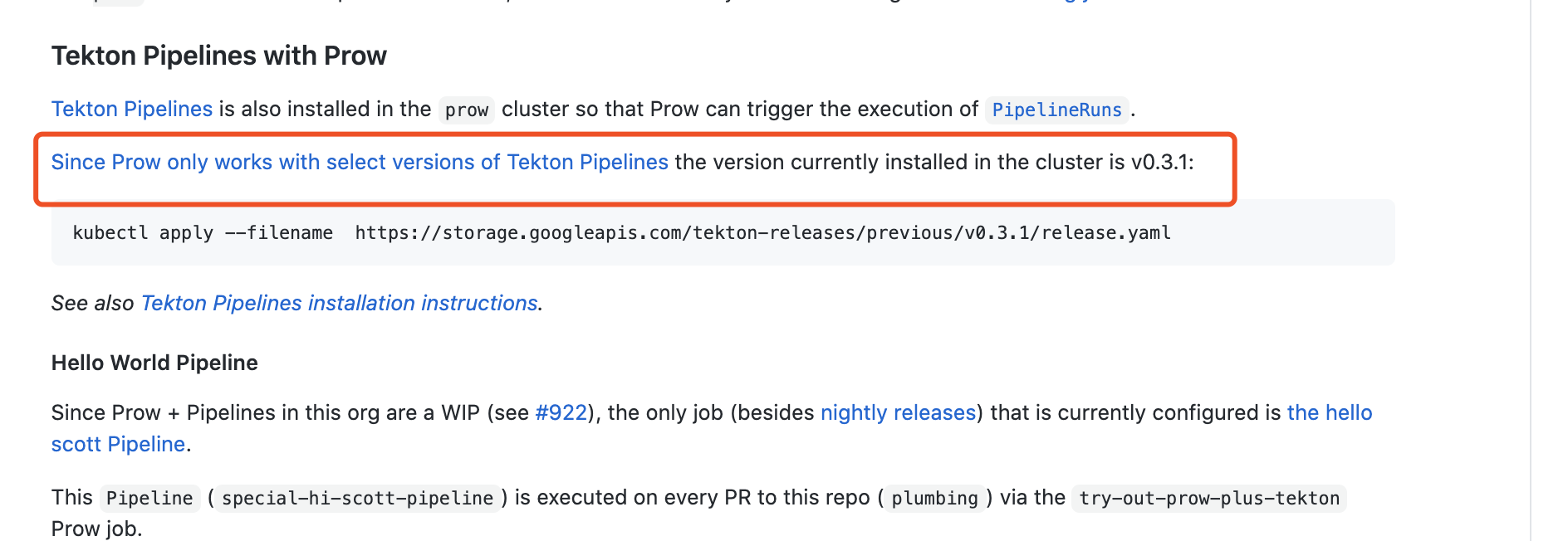
Task: Open issue #922 link
Action: coord(561,412)
